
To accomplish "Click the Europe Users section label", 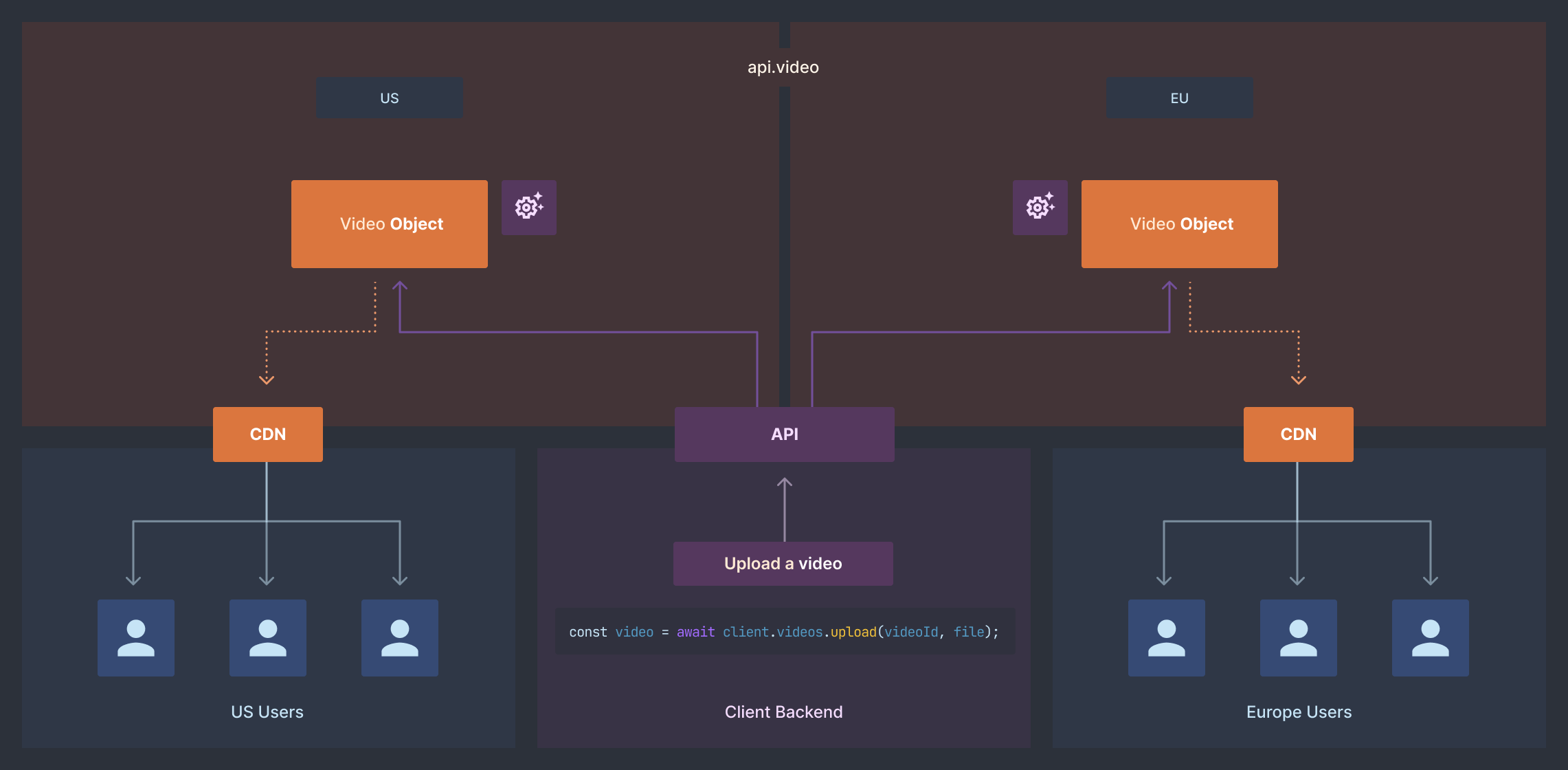I will click(x=1298, y=712).
